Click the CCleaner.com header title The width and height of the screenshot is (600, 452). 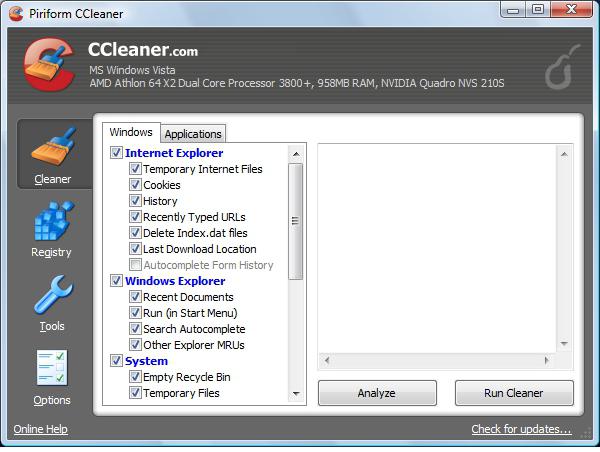(x=143, y=50)
